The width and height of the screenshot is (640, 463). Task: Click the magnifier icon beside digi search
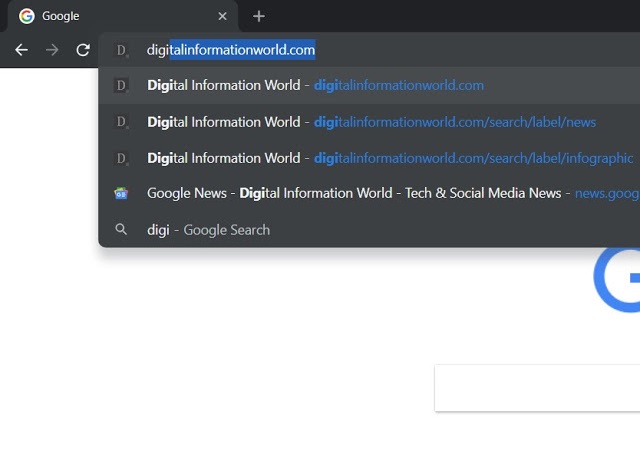tap(121, 229)
